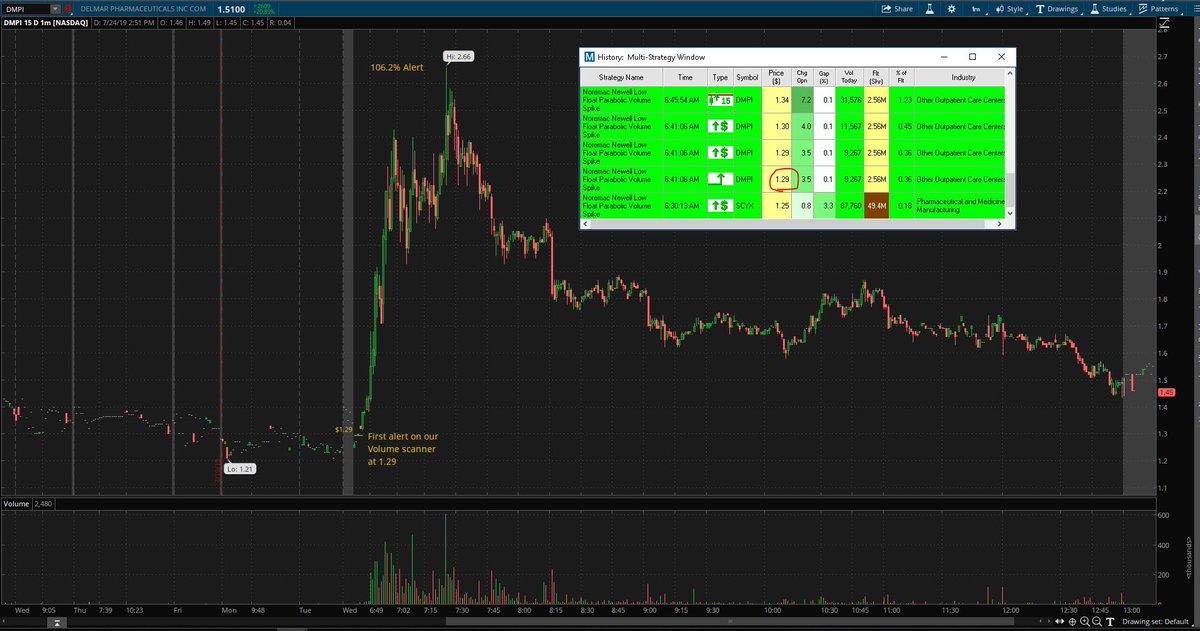Click the Hi: 2.66 price label
The height and width of the screenshot is (631, 1200).
point(458,57)
